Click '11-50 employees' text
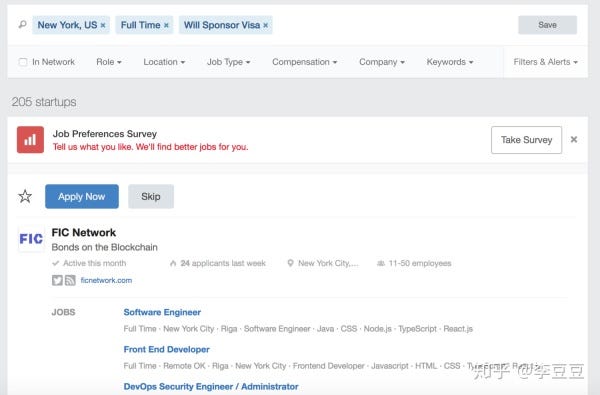600x395 pixels. tap(420, 263)
